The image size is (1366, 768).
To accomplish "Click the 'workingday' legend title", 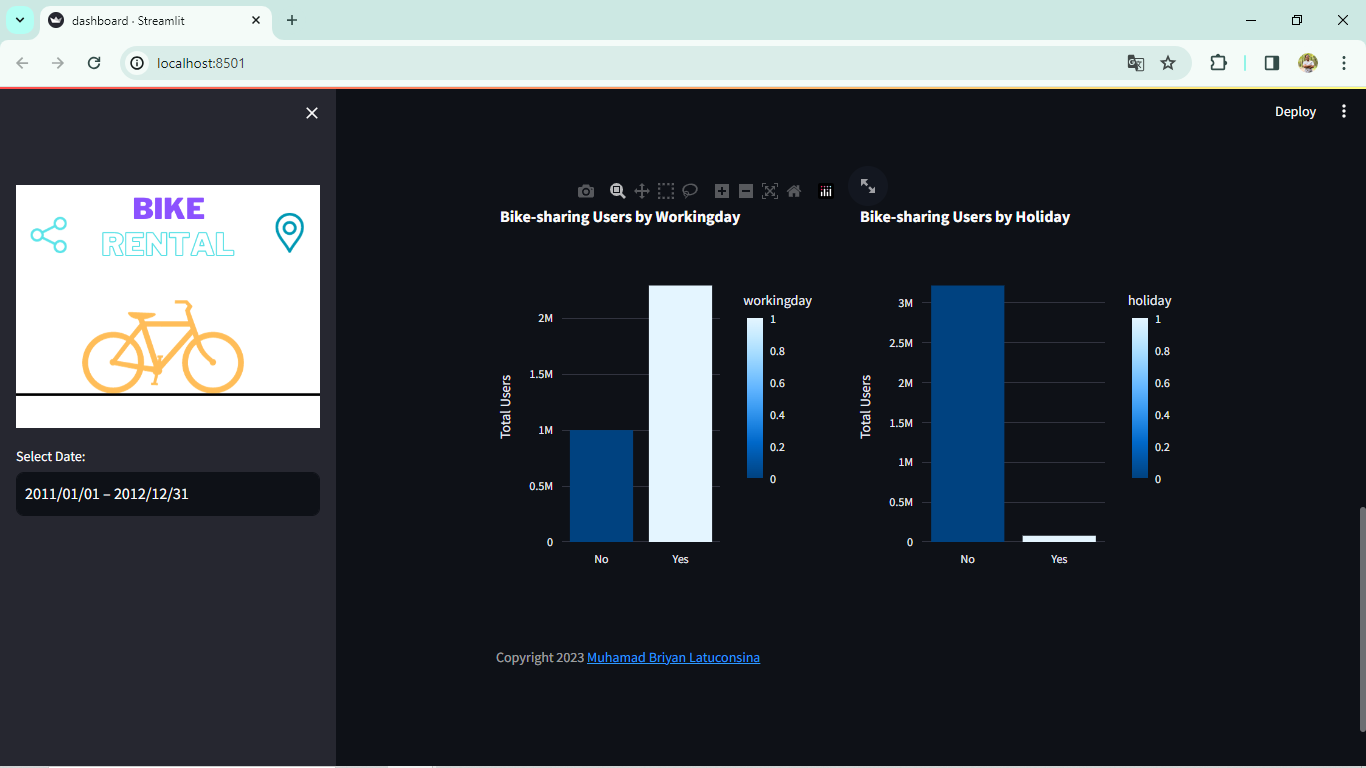I will pos(778,300).
